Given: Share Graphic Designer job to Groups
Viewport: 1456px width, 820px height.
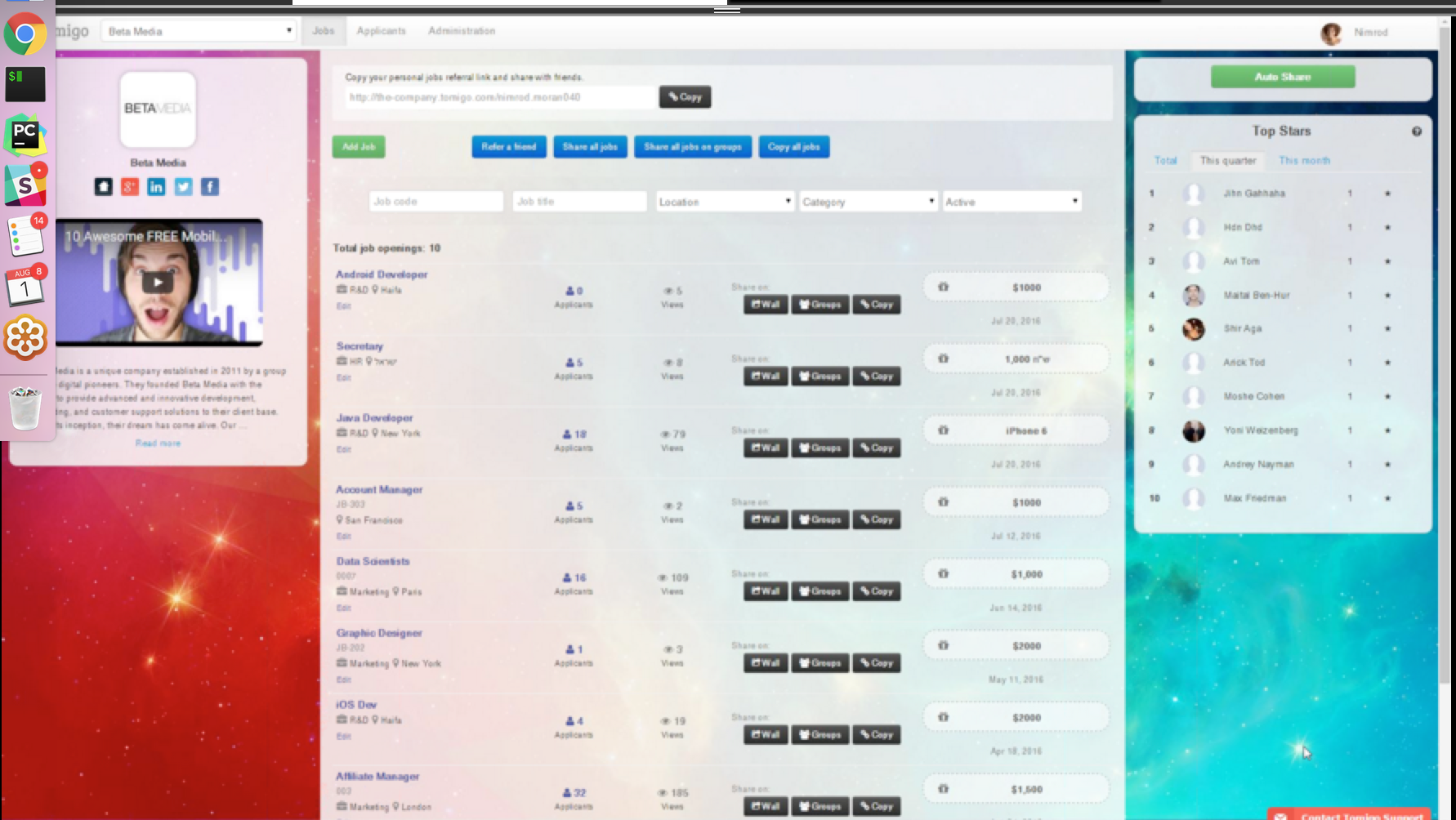Looking at the screenshot, I should [x=820, y=663].
